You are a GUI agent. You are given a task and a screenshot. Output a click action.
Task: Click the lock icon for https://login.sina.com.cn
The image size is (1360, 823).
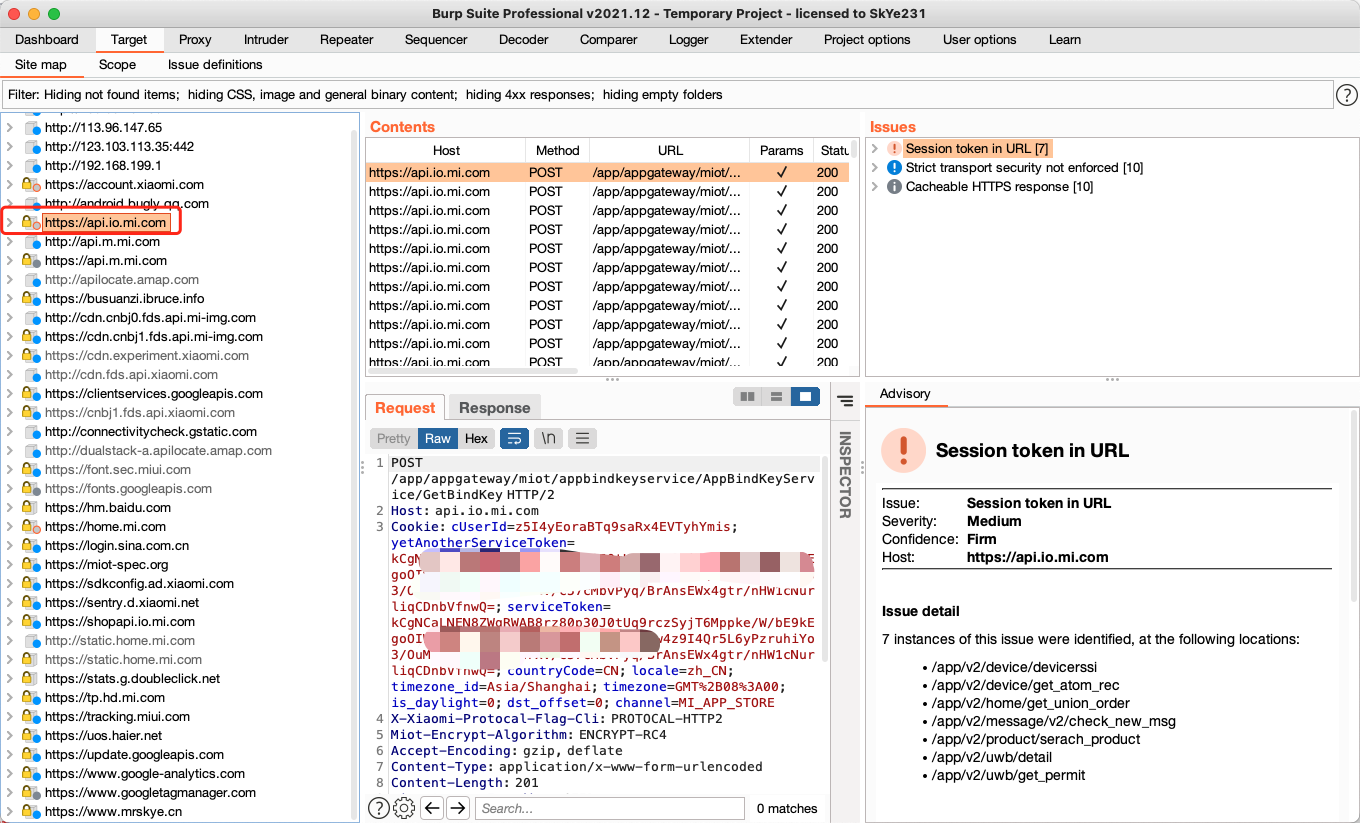pyautogui.click(x=31, y=546)
